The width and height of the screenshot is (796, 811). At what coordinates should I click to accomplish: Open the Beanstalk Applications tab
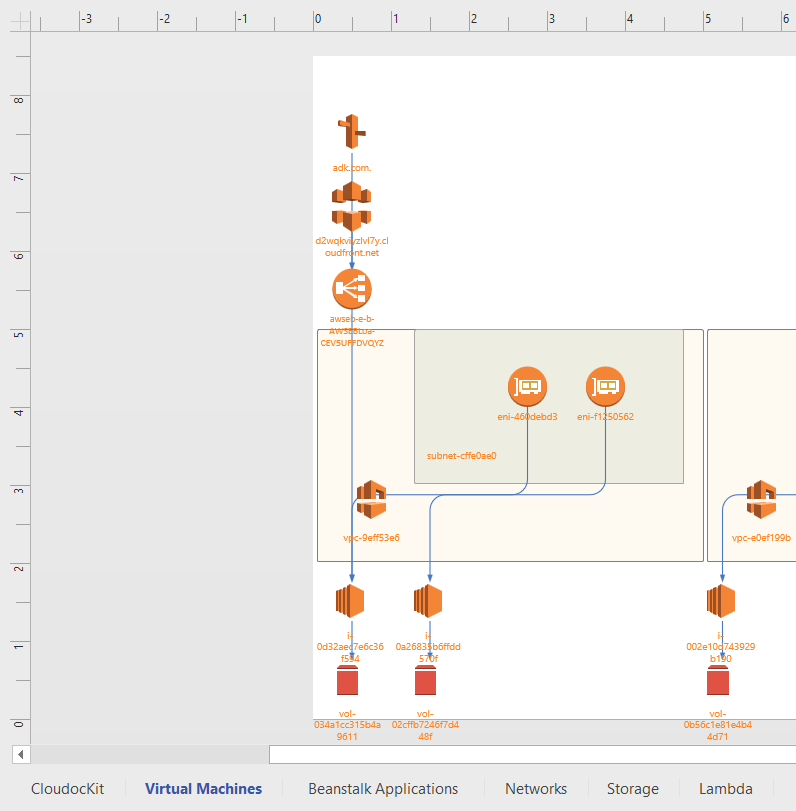[383, 789]
